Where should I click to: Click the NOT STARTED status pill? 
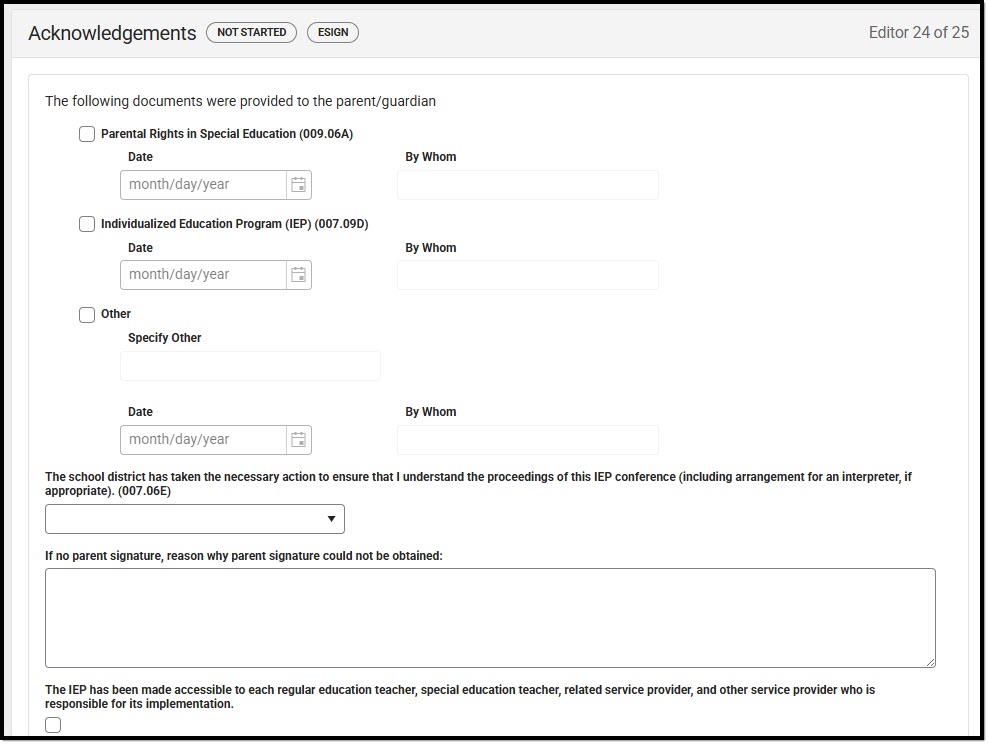pyautogui.click(x=251, y=32)
